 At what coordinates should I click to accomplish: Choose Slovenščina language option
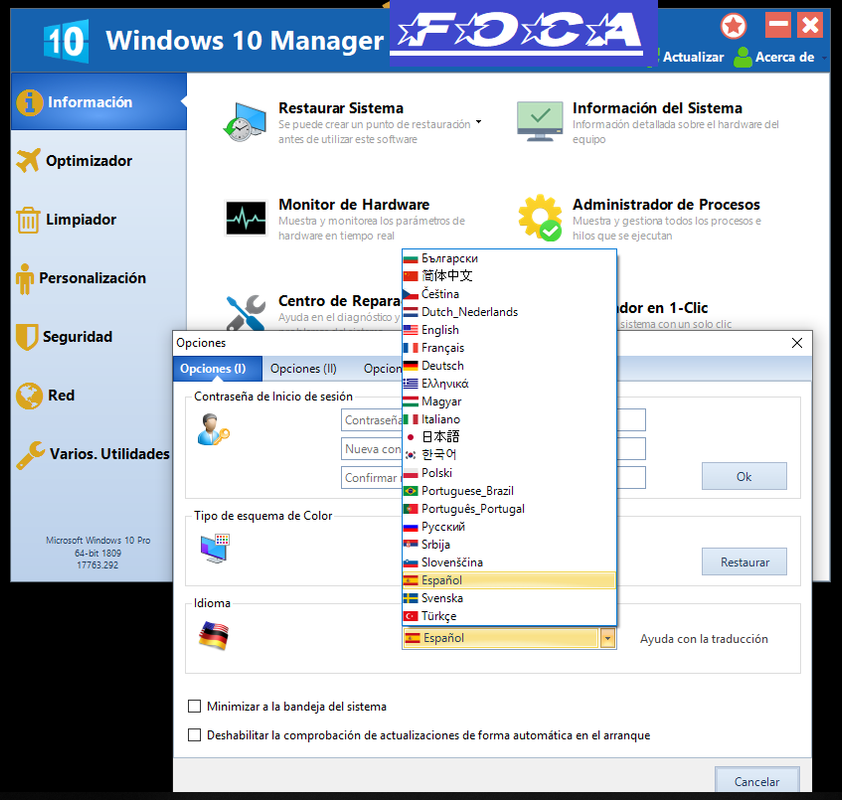click(x=509, y=562)
